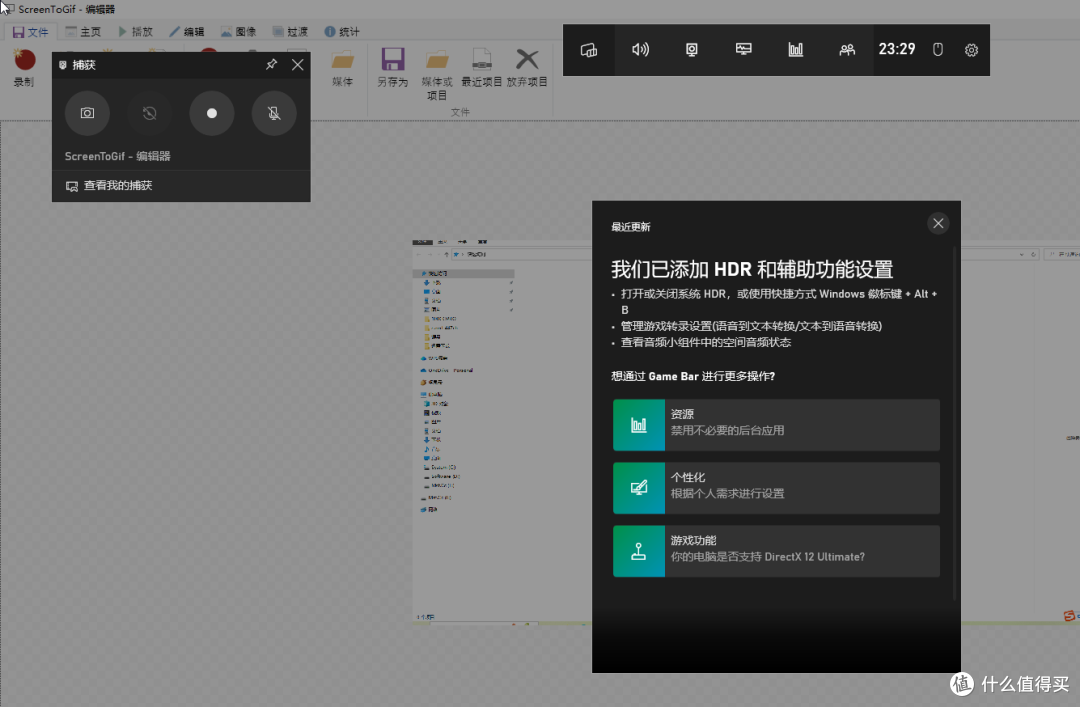Take a screenshot with the camera button
The height and width of the screenshot is (707, 1080).
[x=87, y=113]
